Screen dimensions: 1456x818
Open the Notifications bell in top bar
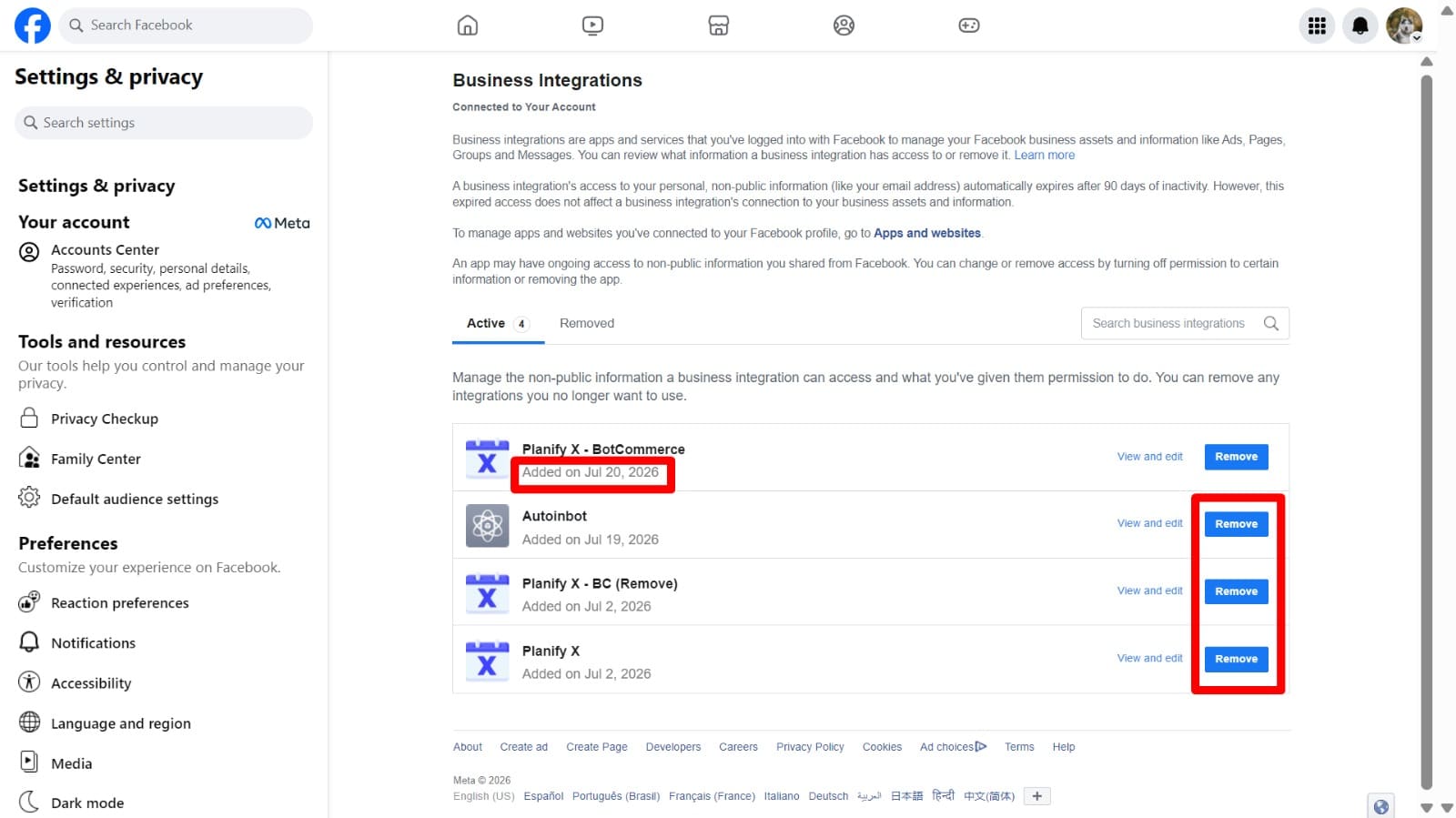pos(1360,25)
